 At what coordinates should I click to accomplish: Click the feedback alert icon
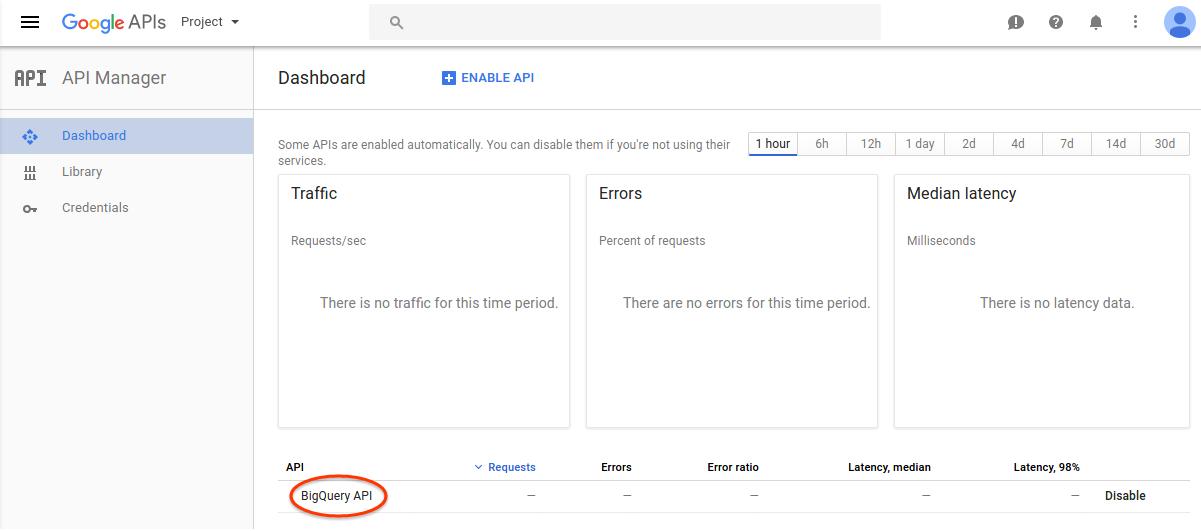click(1016, 22)
